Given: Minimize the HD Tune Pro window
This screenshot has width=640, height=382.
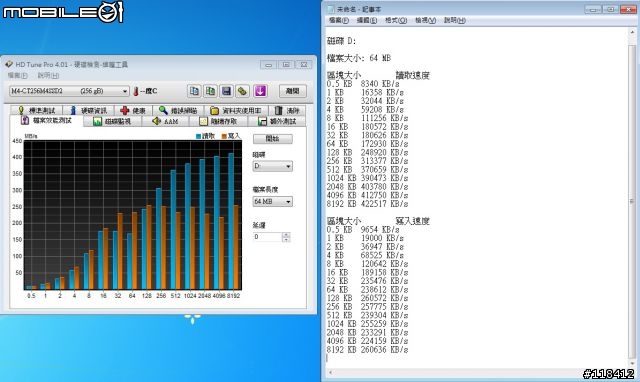Looking at the screenshot, I should (x=268, y=64).
